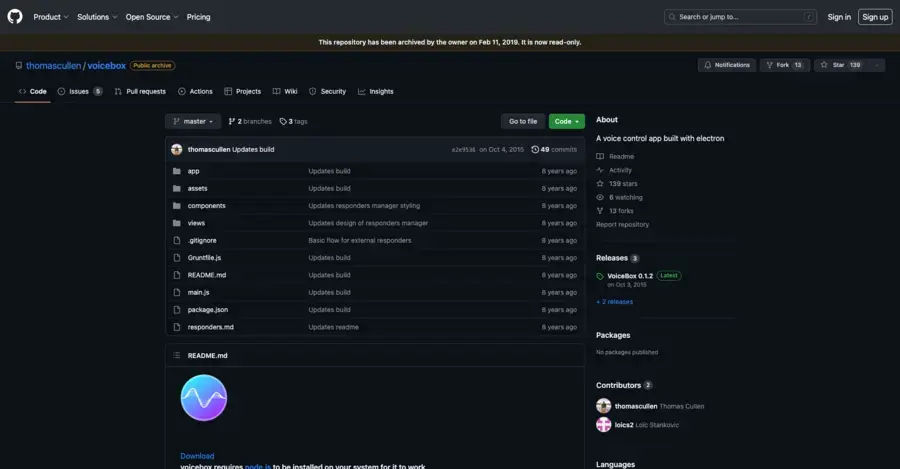Click the Gruntfile.js file icon
The width and height of the screenshot is (900, 469).
point(177,258)
